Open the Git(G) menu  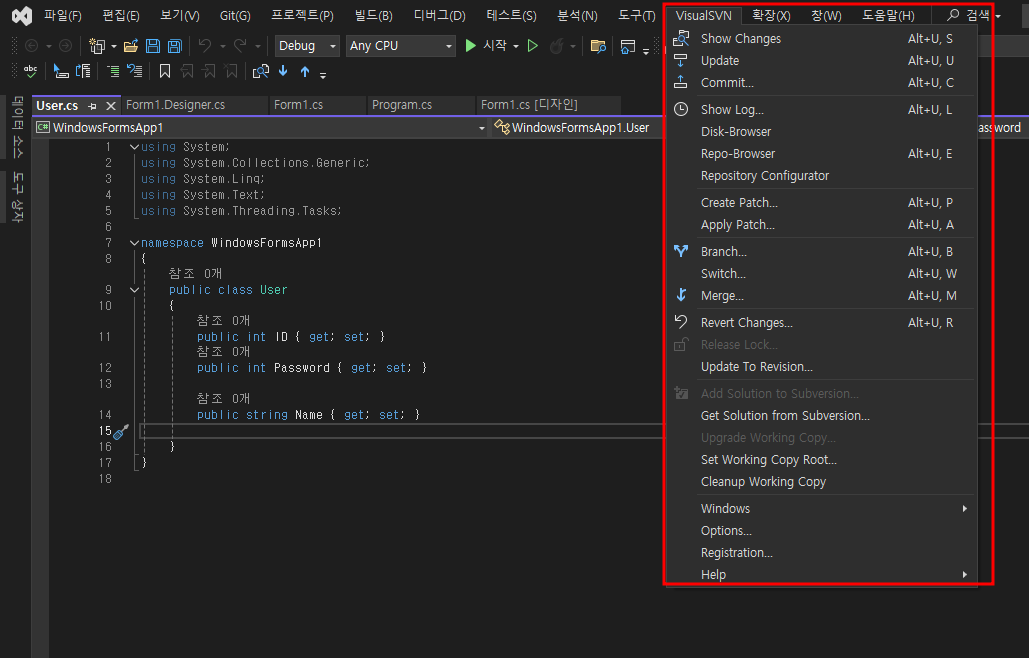235,15
